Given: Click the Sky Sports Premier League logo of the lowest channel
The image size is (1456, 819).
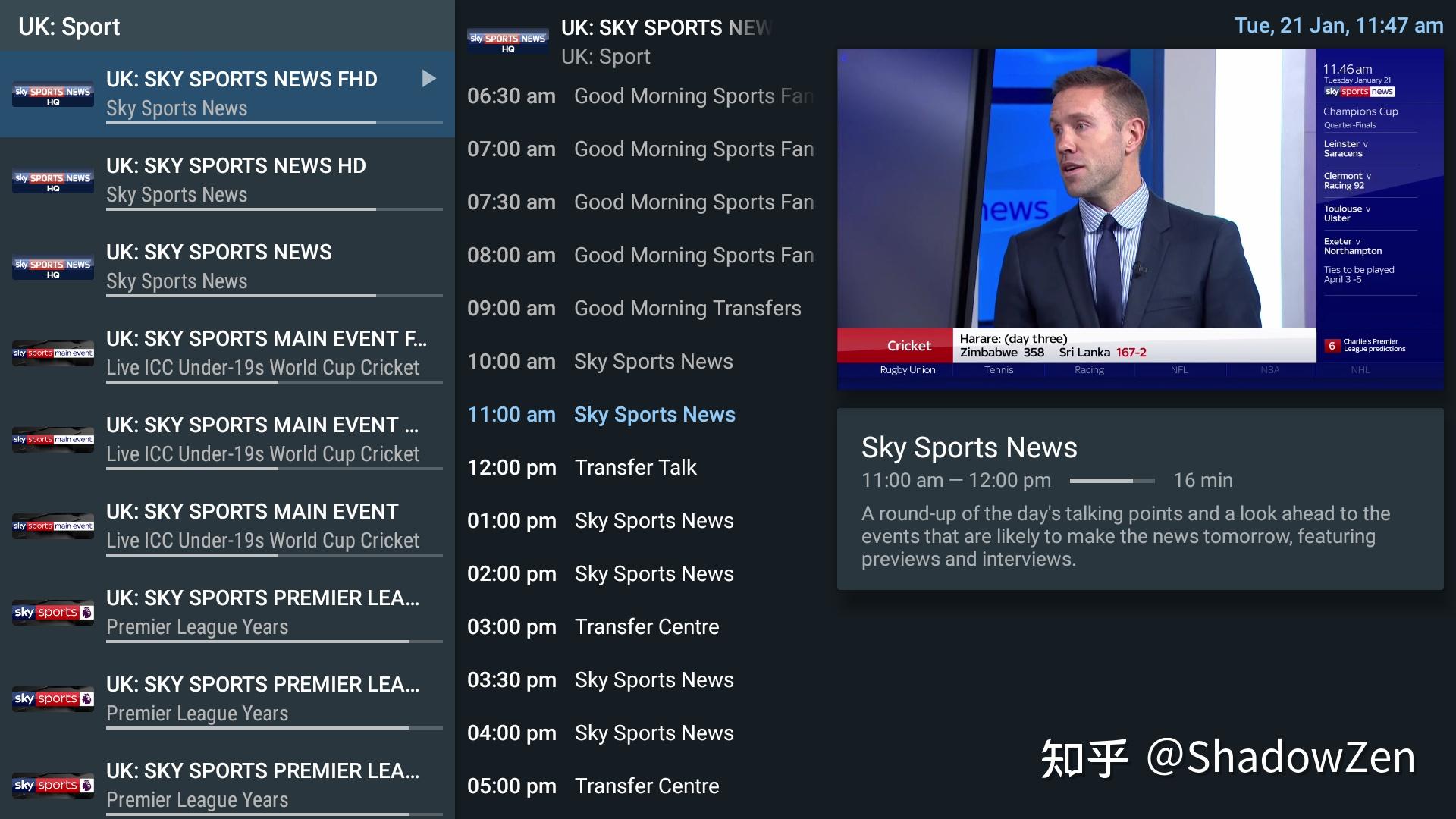Looking at the screenshot, I should (x=53, y=785).
